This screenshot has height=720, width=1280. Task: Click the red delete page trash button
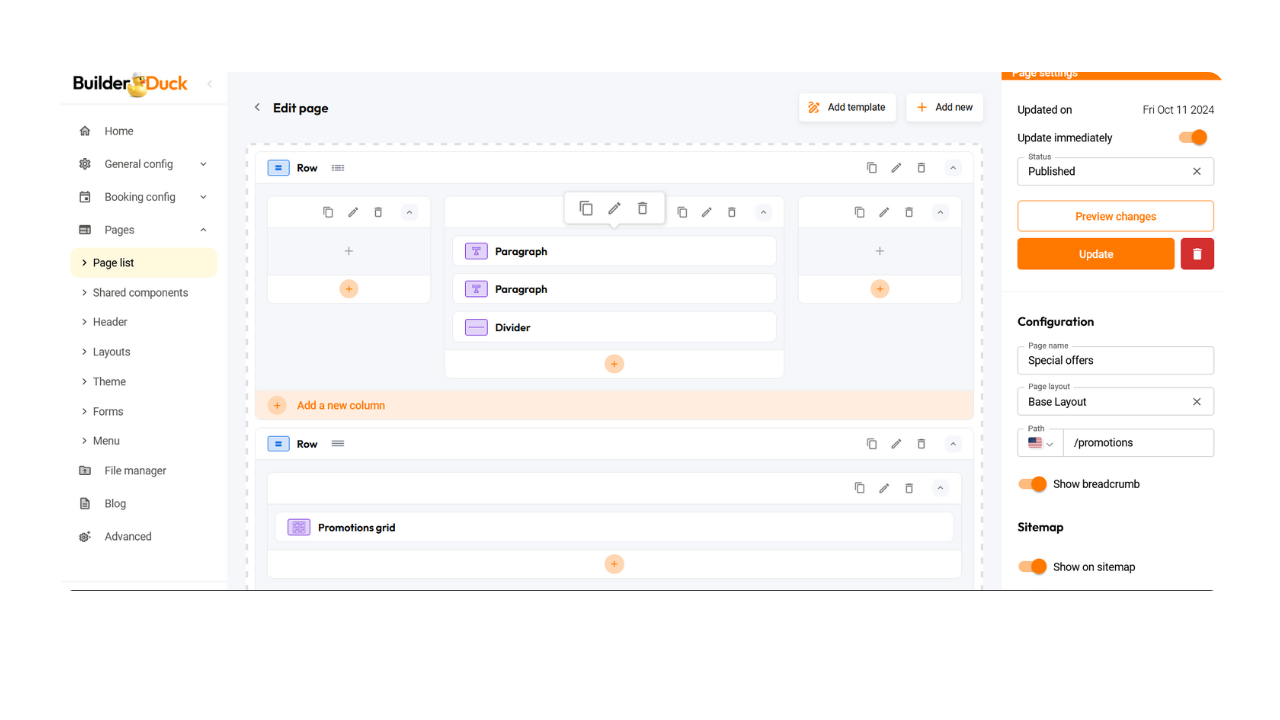1197,254
